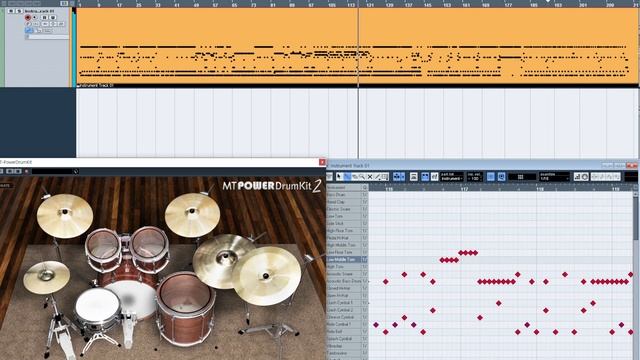Select the Ride Cymbal 1 row
The height and width of the screenshot is (360, 640).
[344, 324]
